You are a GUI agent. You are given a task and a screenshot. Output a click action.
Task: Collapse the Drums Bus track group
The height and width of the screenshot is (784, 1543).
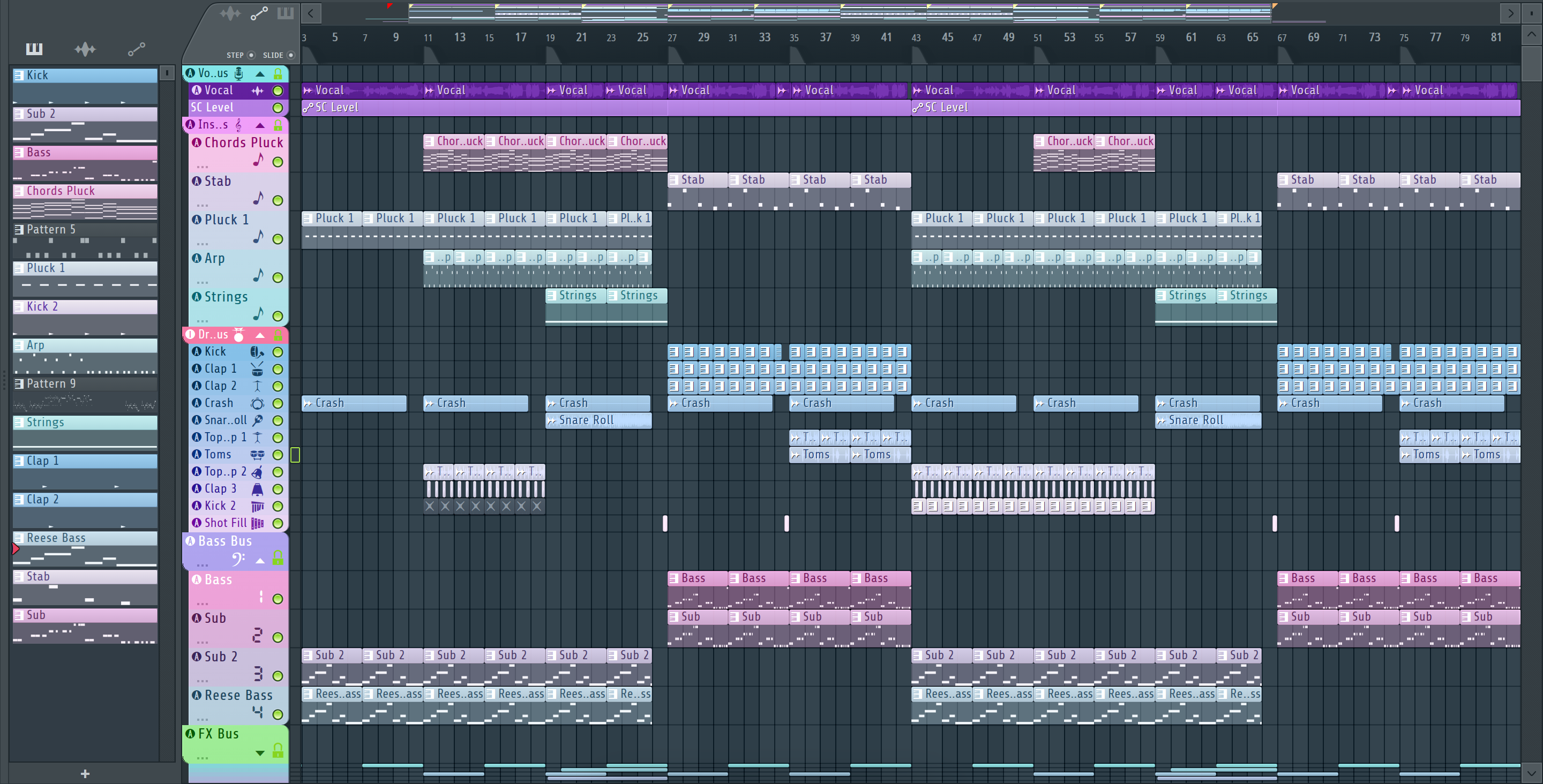pos(260,335)
